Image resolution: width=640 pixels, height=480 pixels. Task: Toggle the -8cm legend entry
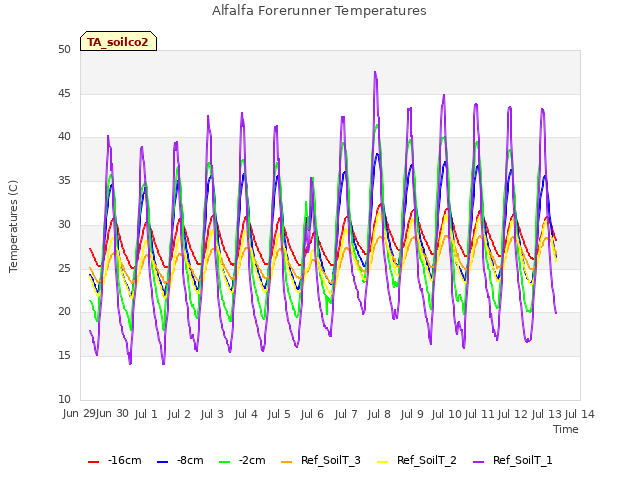point(180,460)
